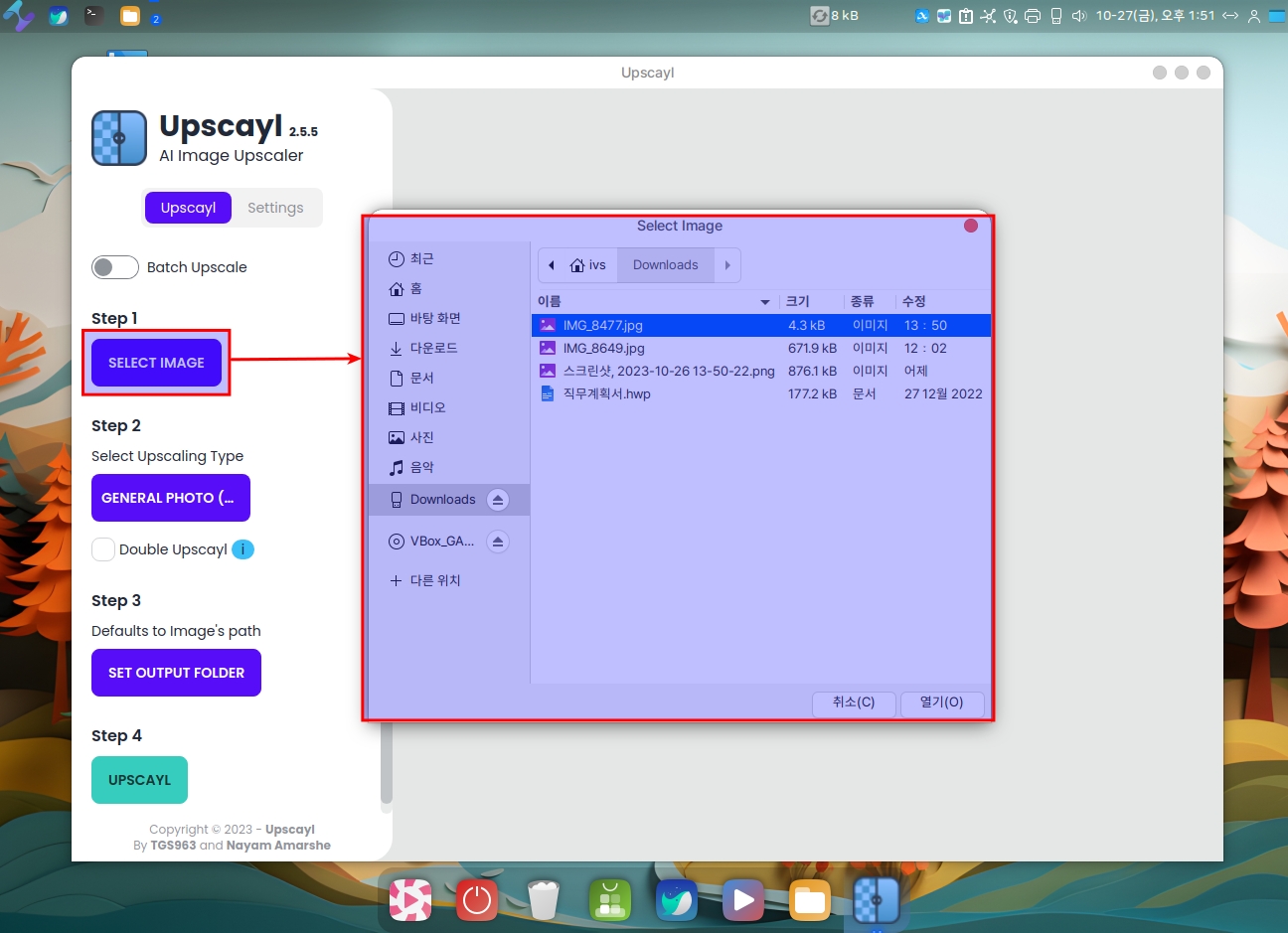
Task: Click the sidebar vertical scrollbar
Action: pos(387,765)
